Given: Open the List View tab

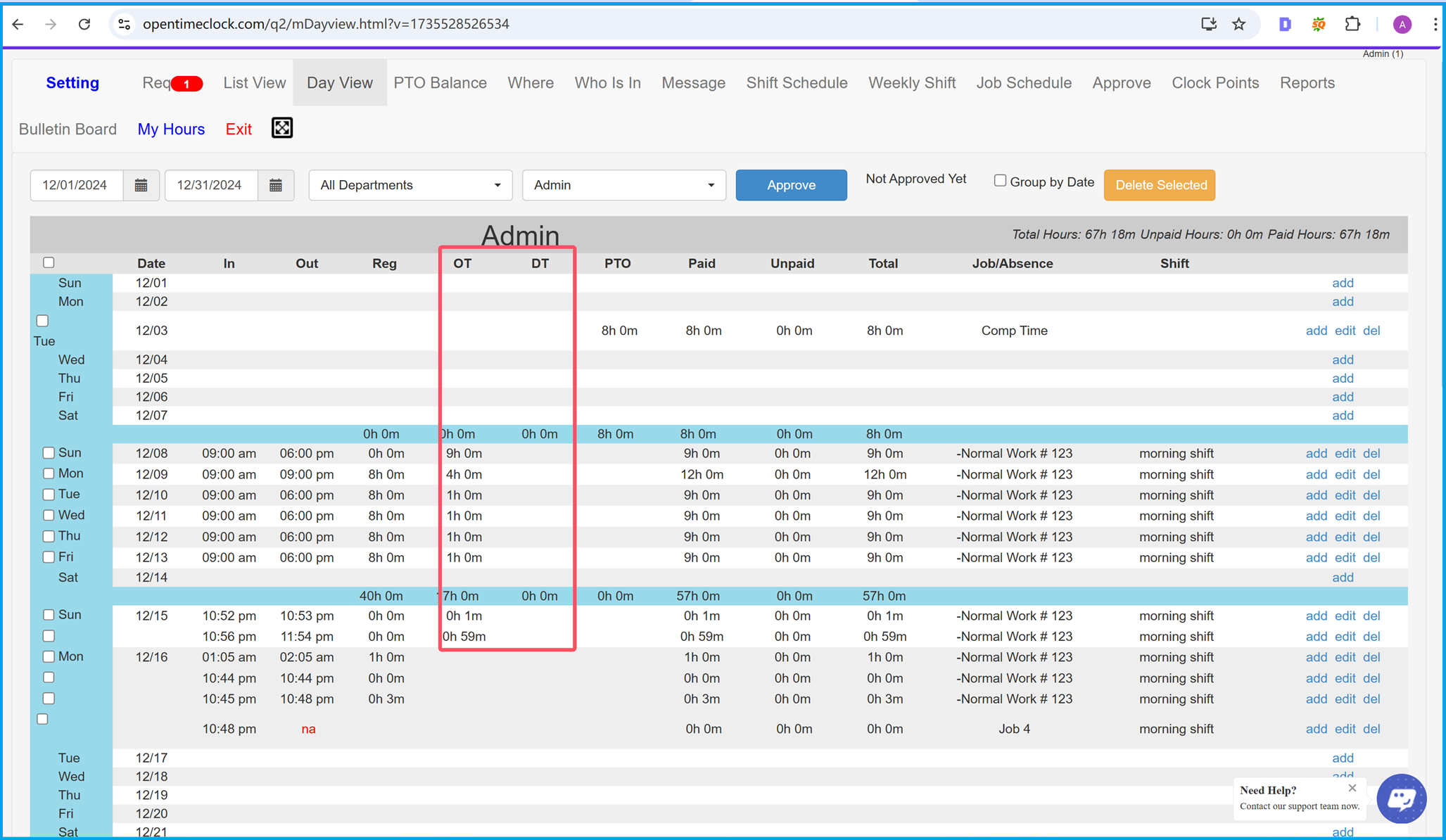Looking at the screenshot, I should (252, 83).
